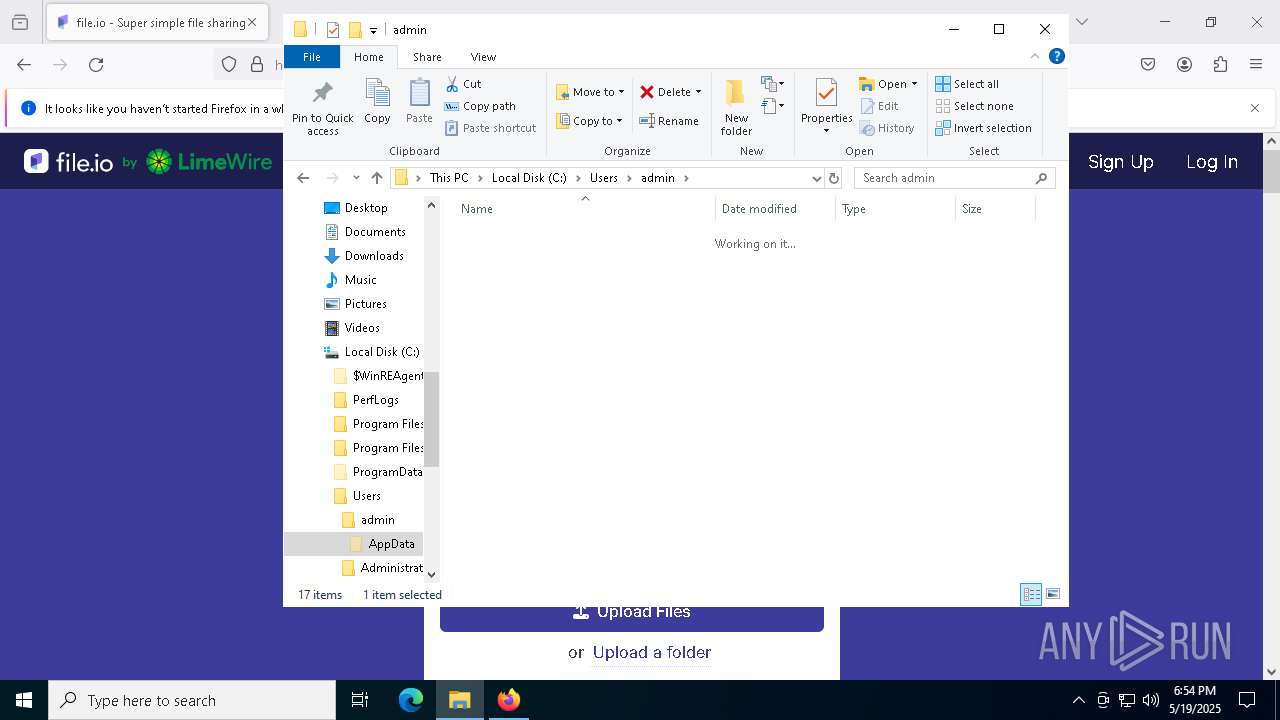
Task: Switch to the Home ribbon tab
Action: 369,57
